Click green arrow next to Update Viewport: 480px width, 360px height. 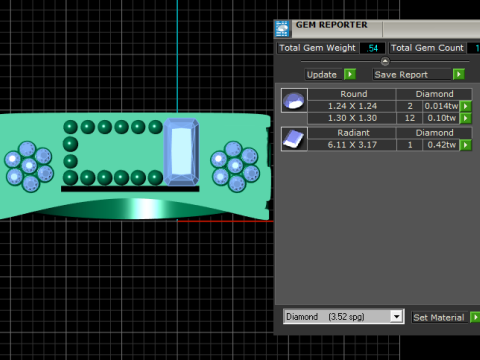point(350,74)
